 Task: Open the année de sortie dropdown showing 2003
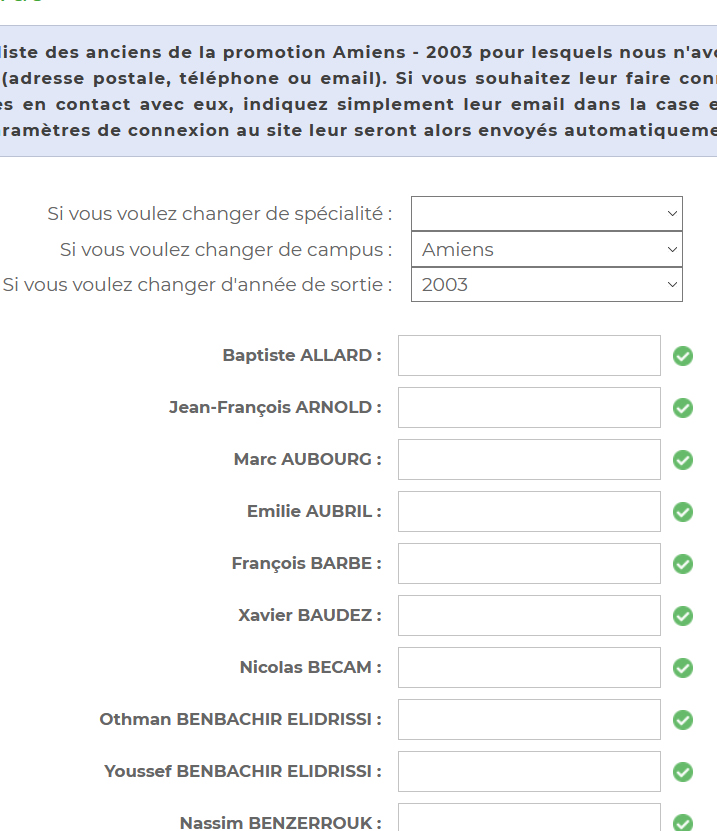[546, 285]
